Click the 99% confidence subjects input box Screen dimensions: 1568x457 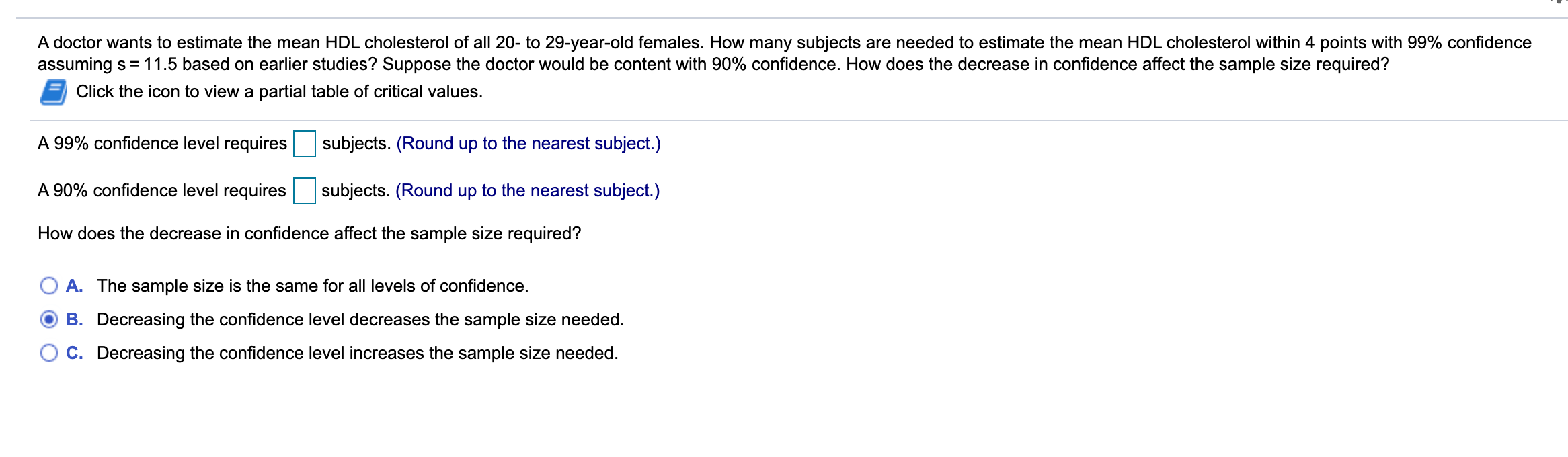pyautogui.click(x=305, y=144)
